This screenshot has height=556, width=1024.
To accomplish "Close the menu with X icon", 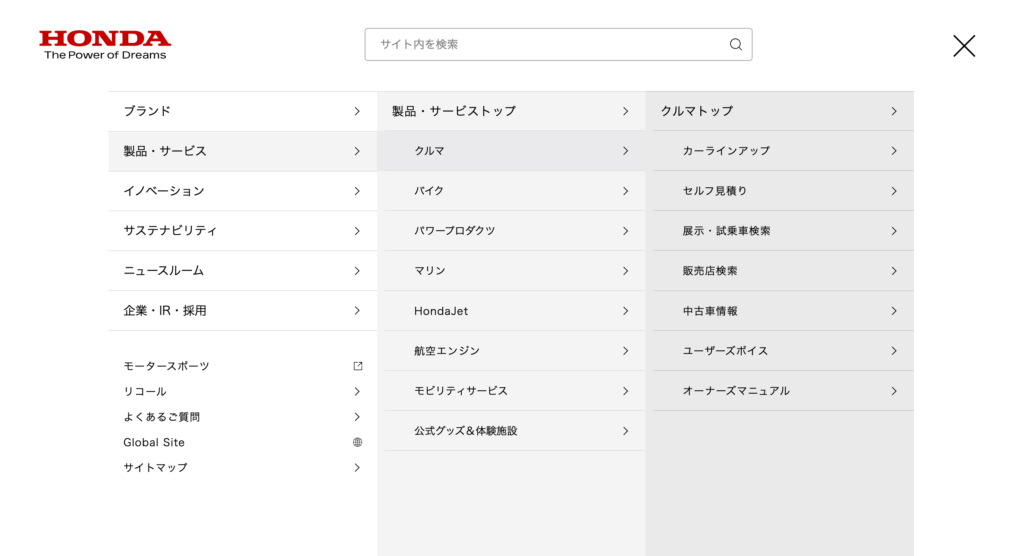I will [x=964, y=46].
